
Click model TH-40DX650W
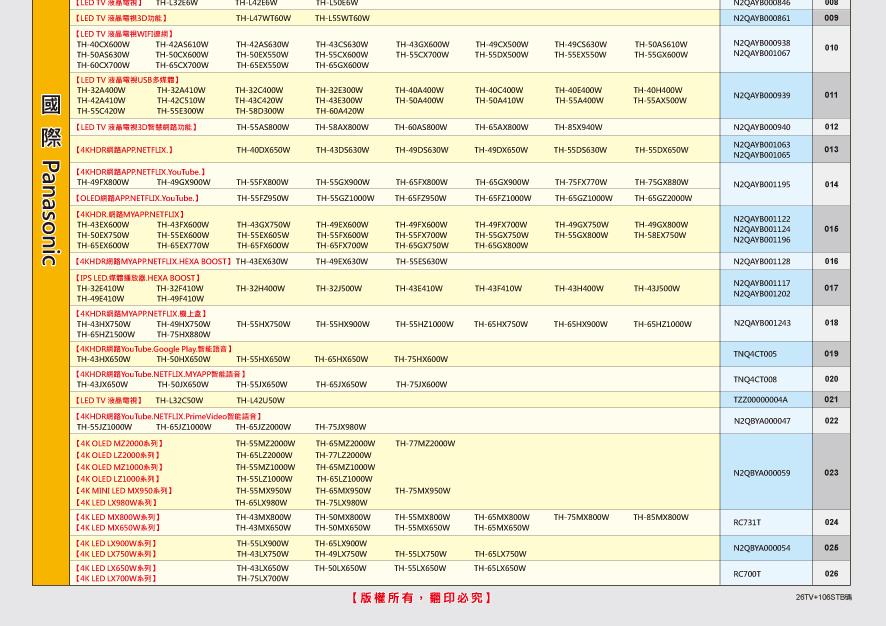[x=263, y=150]
